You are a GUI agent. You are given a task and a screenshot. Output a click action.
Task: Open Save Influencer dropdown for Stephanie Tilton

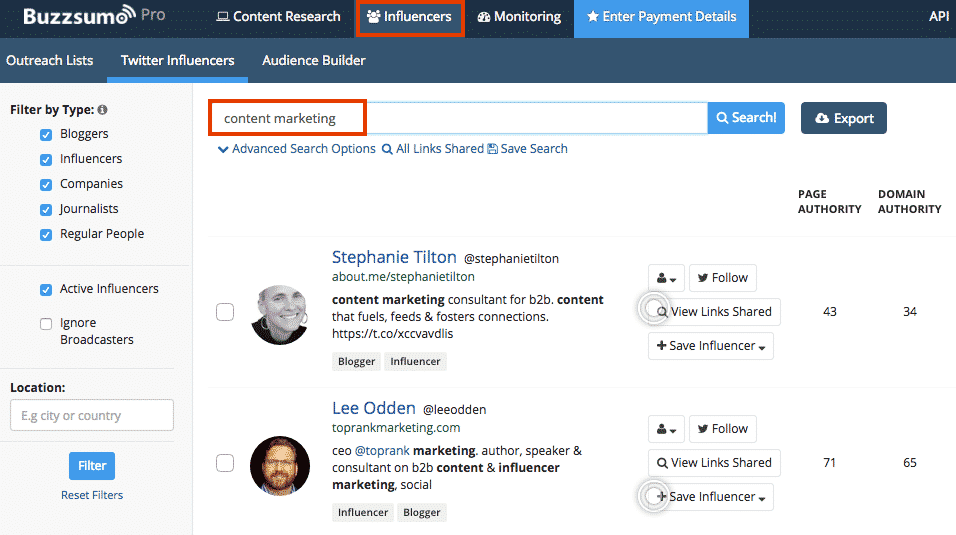[711, 346]
